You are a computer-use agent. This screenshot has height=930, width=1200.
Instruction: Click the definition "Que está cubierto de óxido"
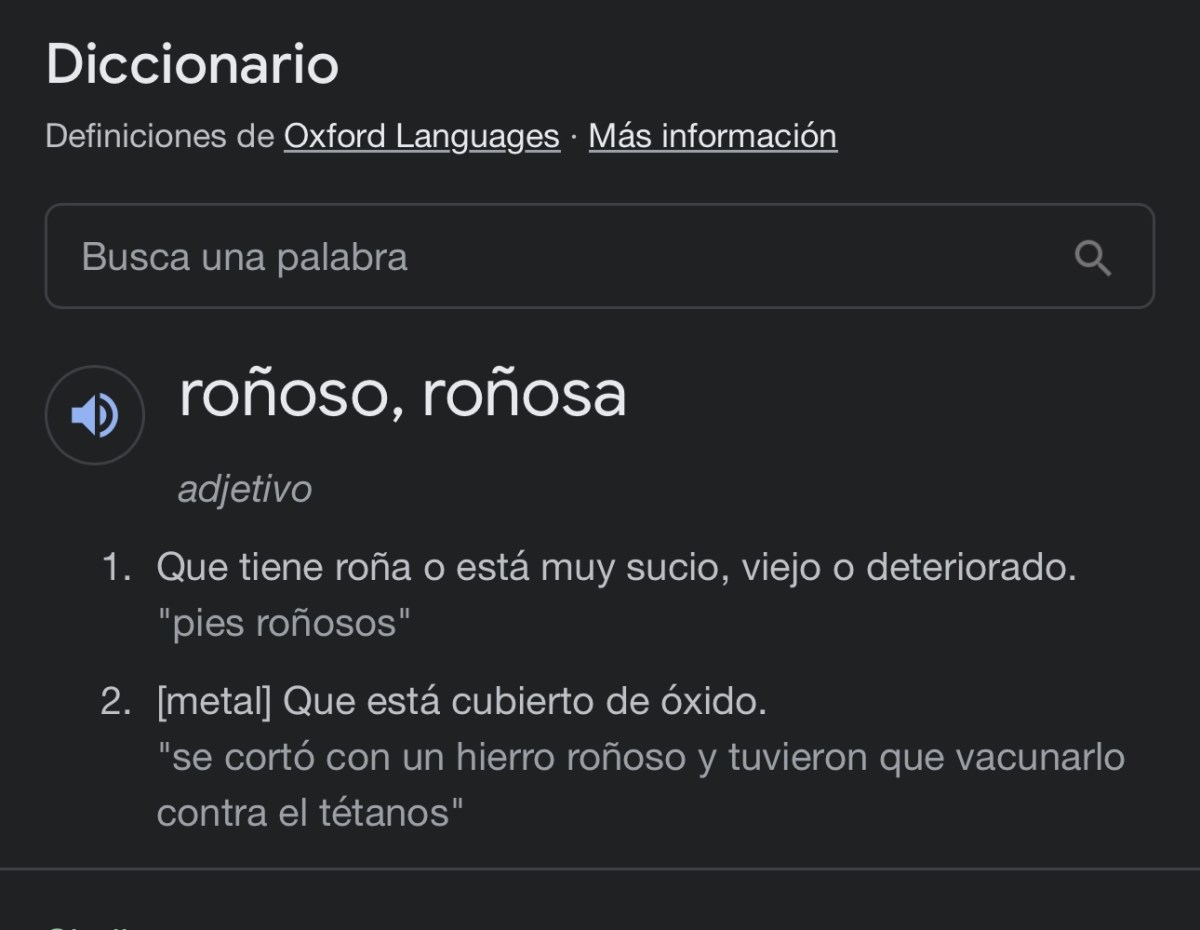click(x=525, y=702)
